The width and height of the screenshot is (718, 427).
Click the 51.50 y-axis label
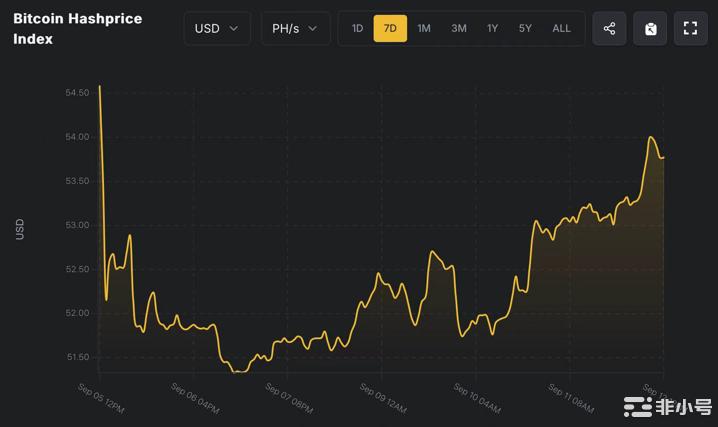(x=78, y=357)
